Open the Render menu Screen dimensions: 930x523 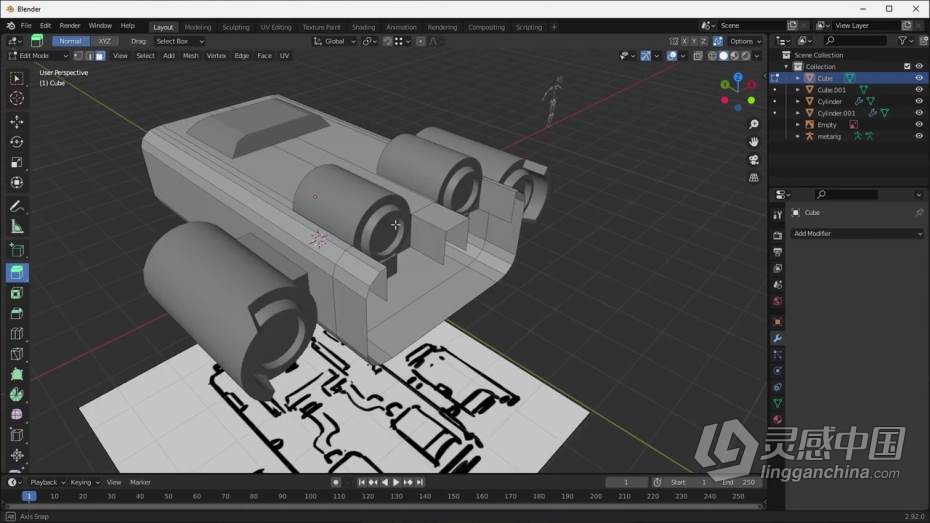point(69,26)
